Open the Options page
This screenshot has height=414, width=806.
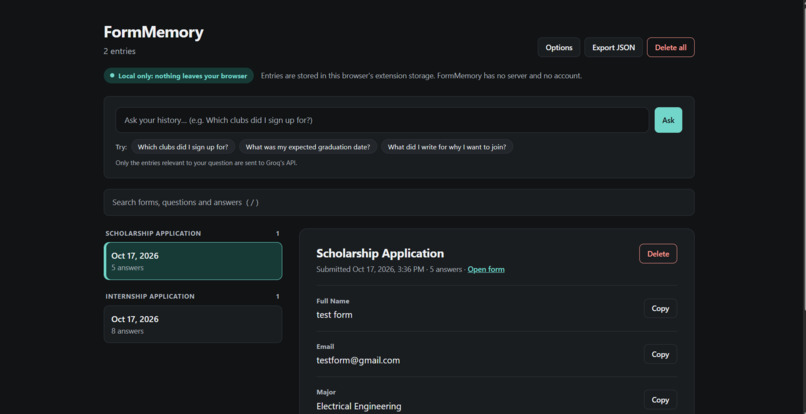point(559,47)
